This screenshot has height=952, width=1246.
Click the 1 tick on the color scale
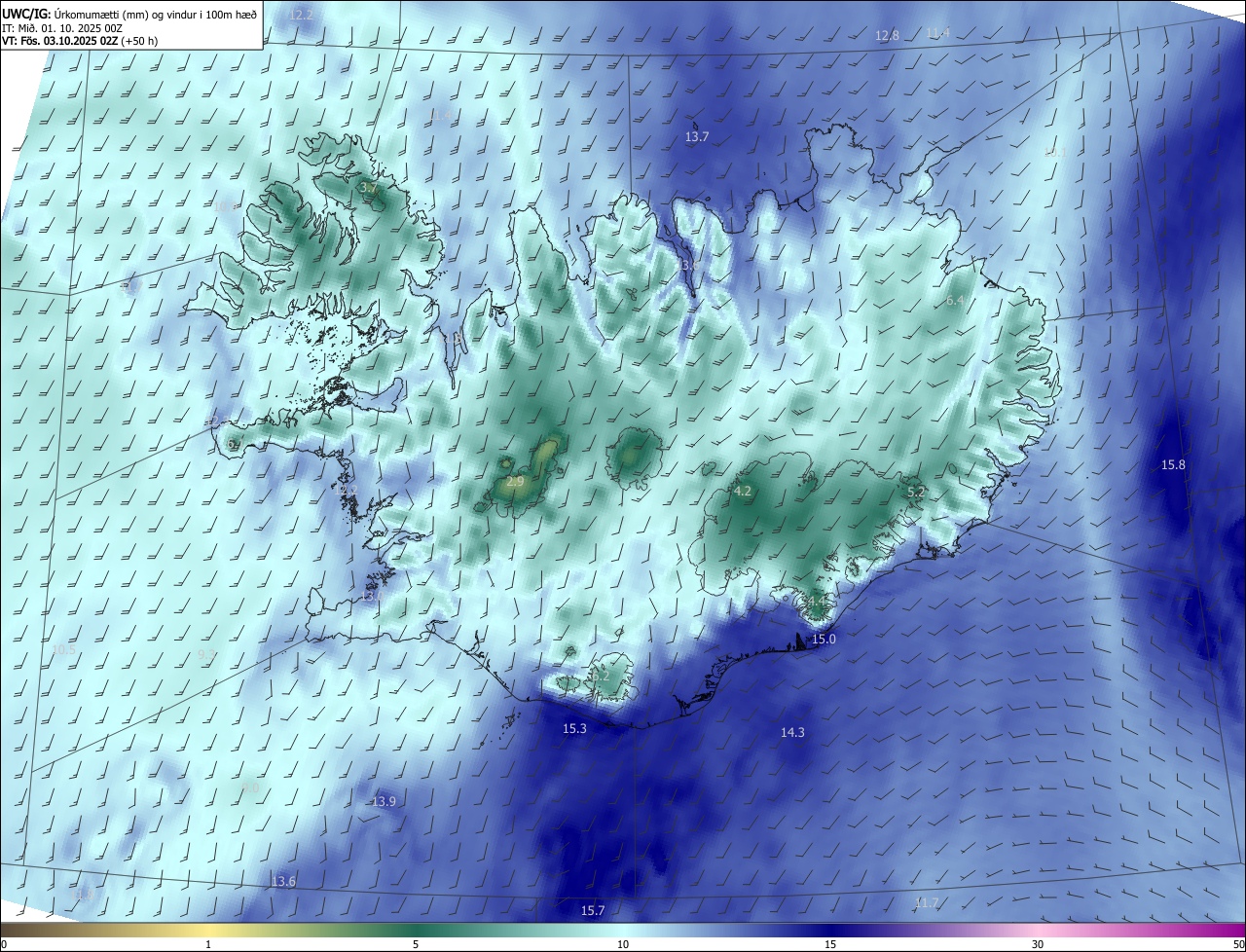[208, 944]
